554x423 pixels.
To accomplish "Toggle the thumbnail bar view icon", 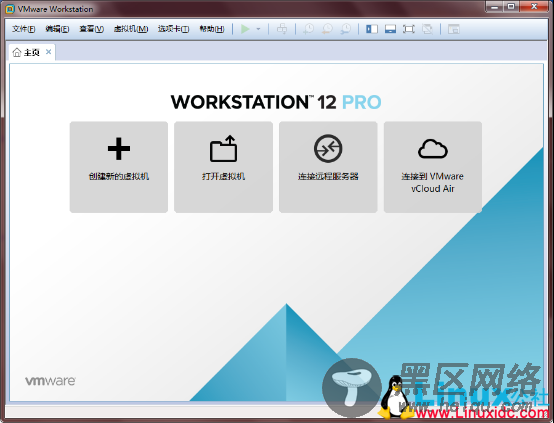I will coord(390,29).
